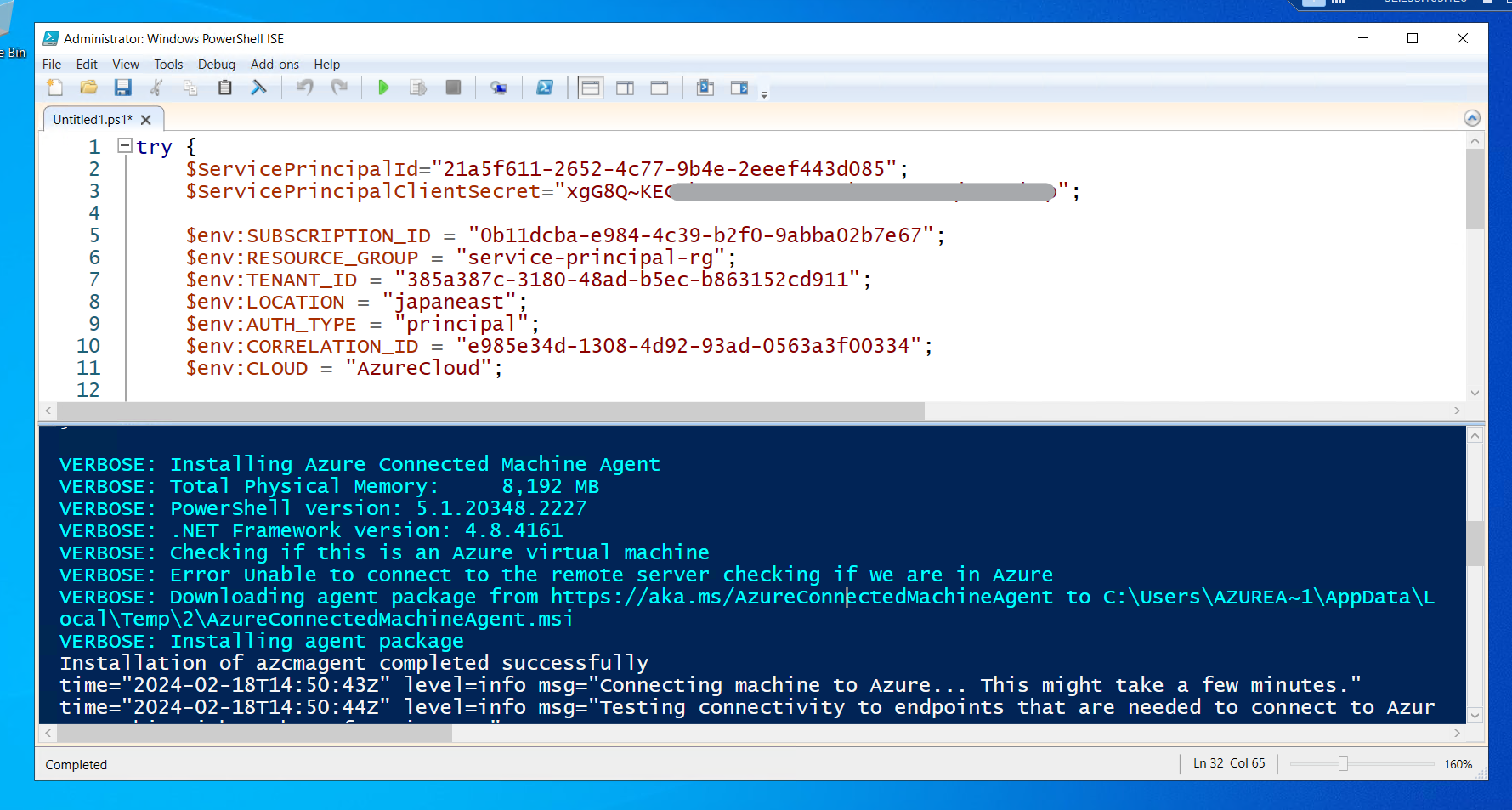Collapse the script pane with round arrow

(1472, 118)
